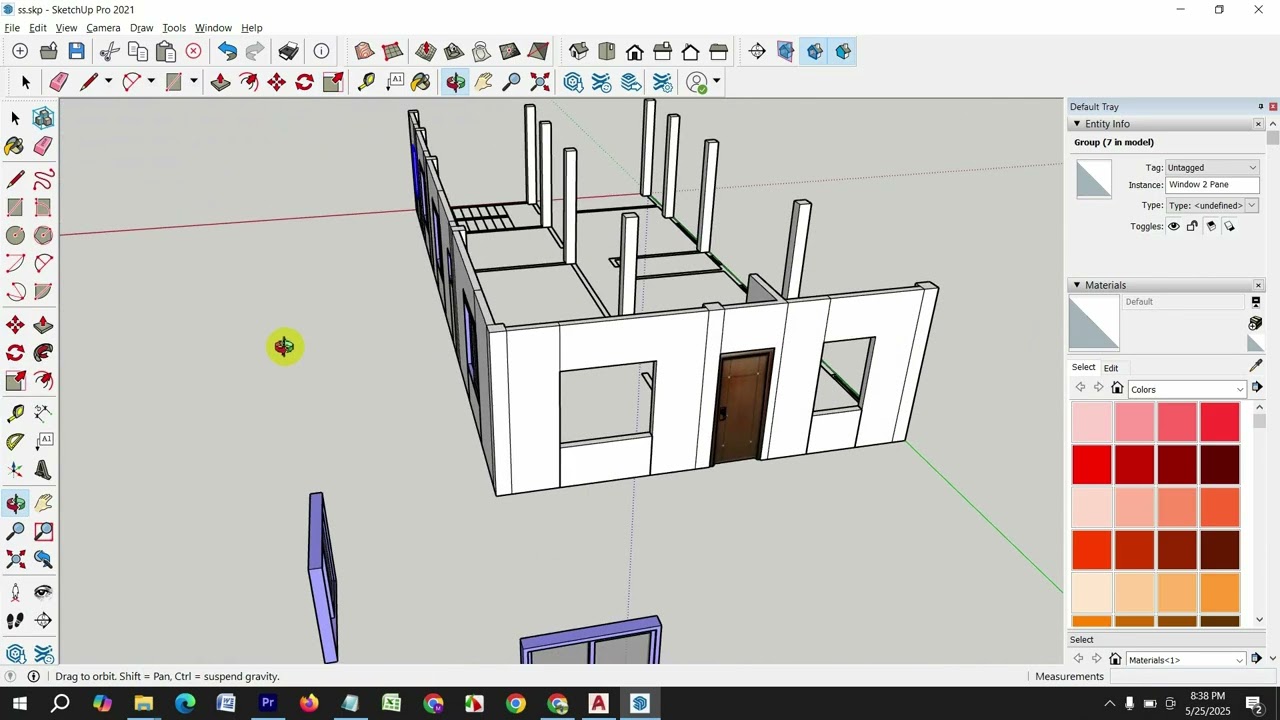Click the Save file toolbar icon
Screen dimensions: 1280x720
click(x=76, y=51)
